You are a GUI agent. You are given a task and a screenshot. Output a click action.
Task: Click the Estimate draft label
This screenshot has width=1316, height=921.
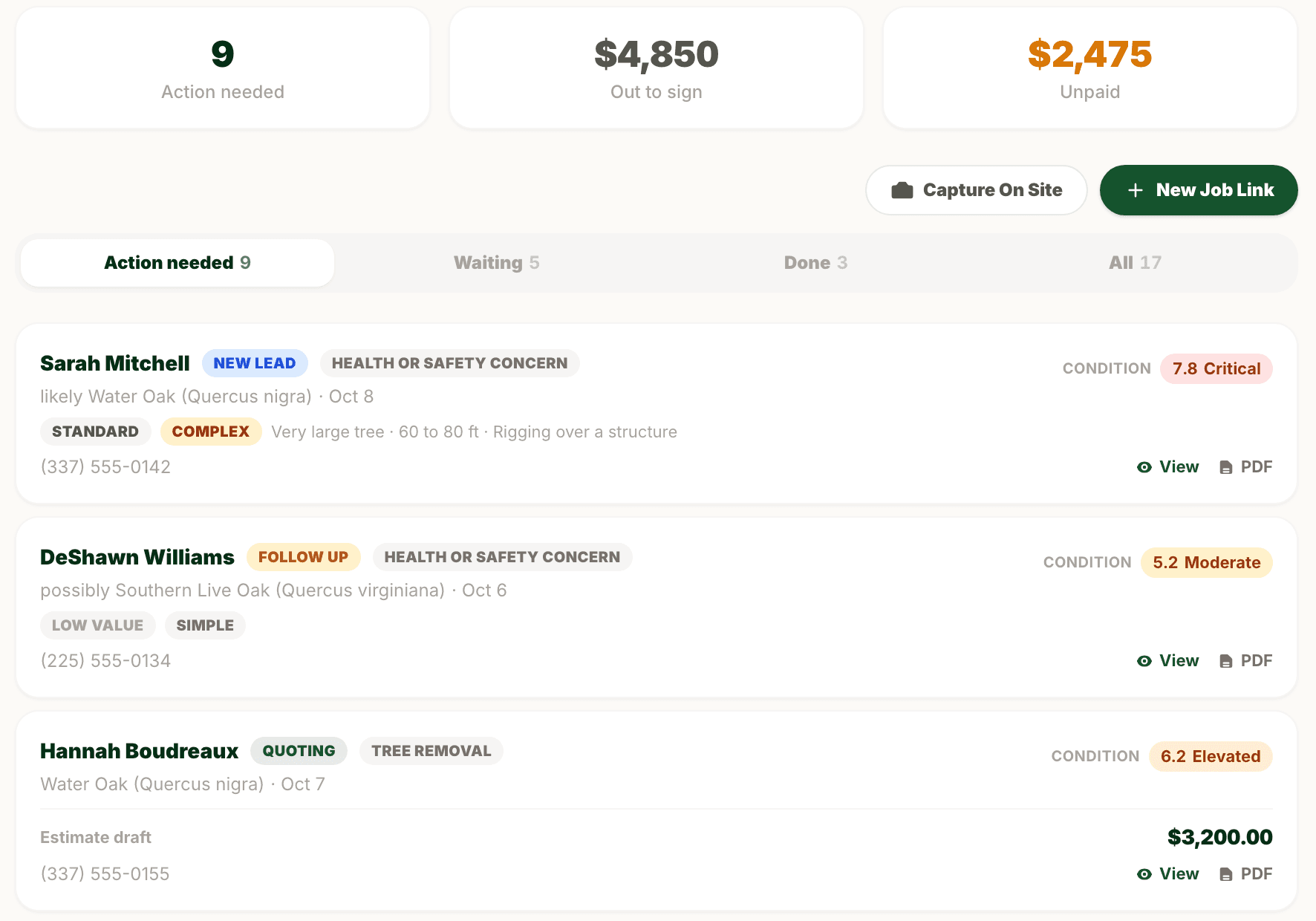point(96,838)
